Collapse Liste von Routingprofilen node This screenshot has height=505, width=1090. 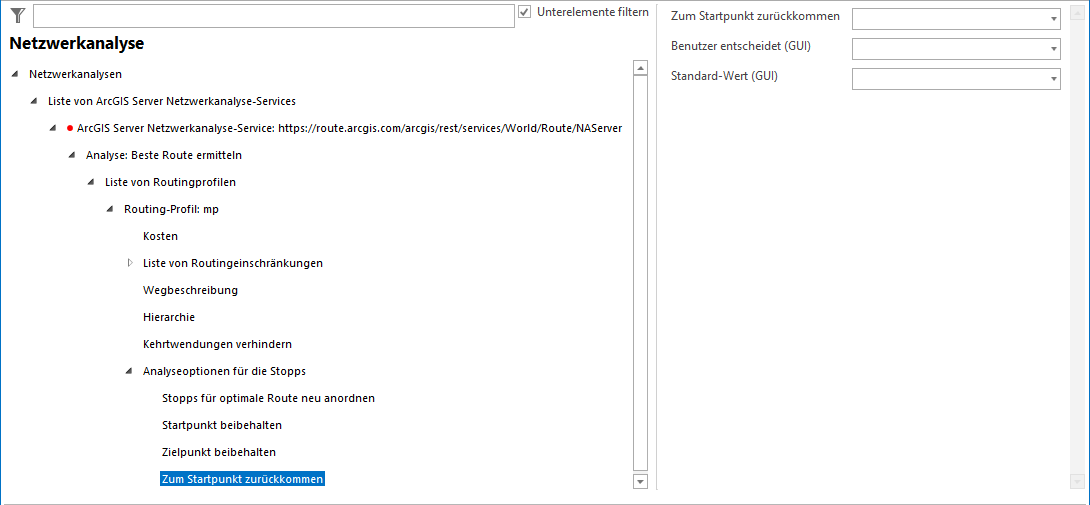tap(91, 182)
